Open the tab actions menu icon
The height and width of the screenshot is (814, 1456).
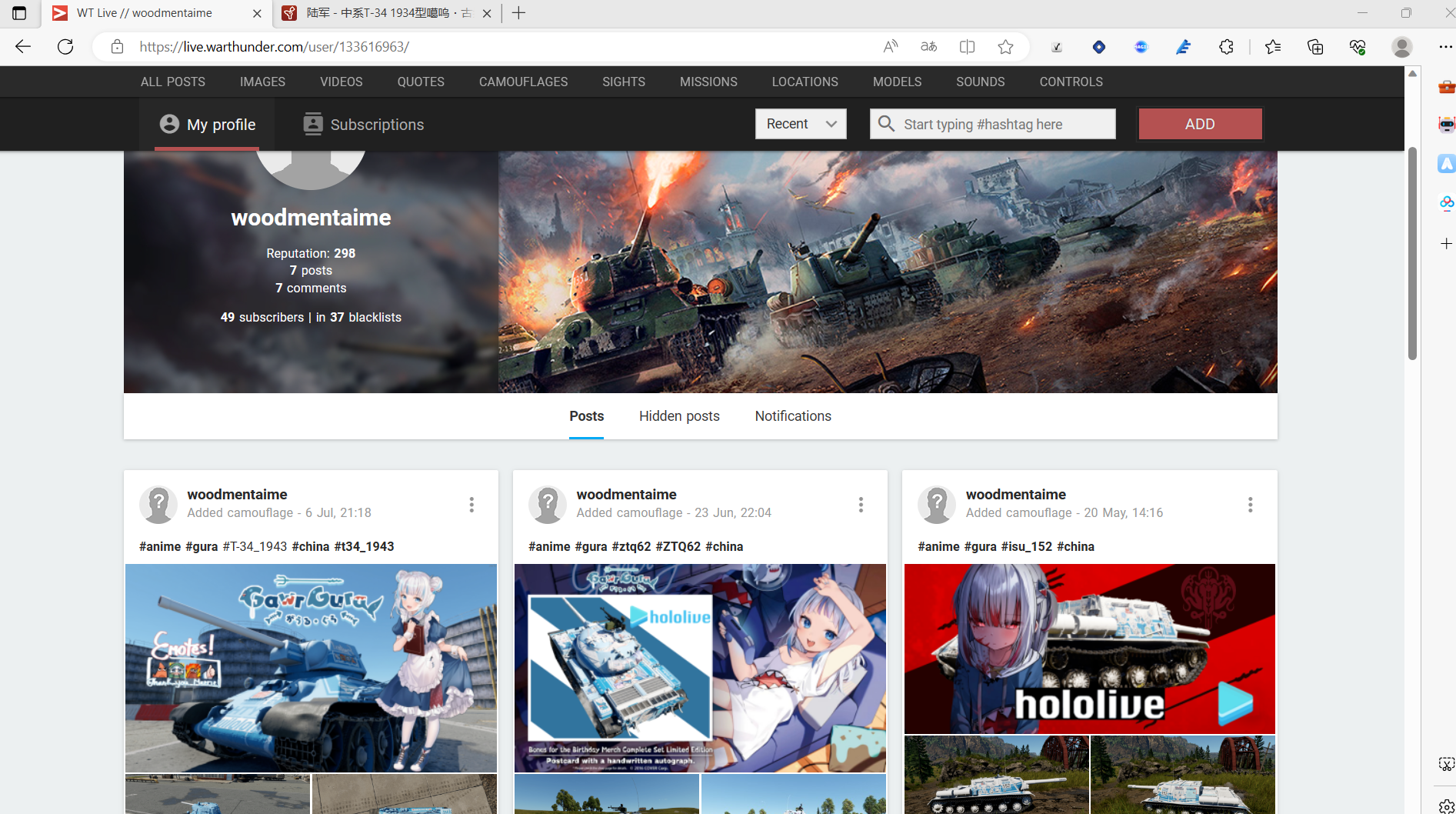tap(19, 13)
